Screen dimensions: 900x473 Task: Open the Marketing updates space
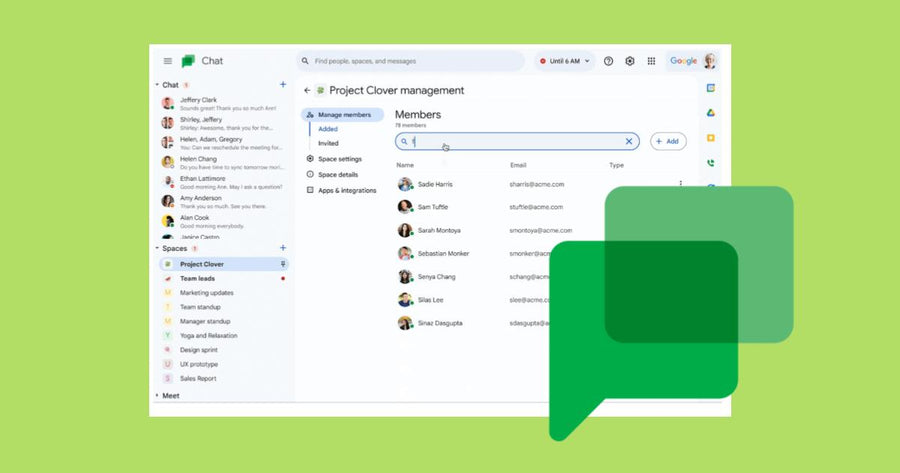(223, 293)
